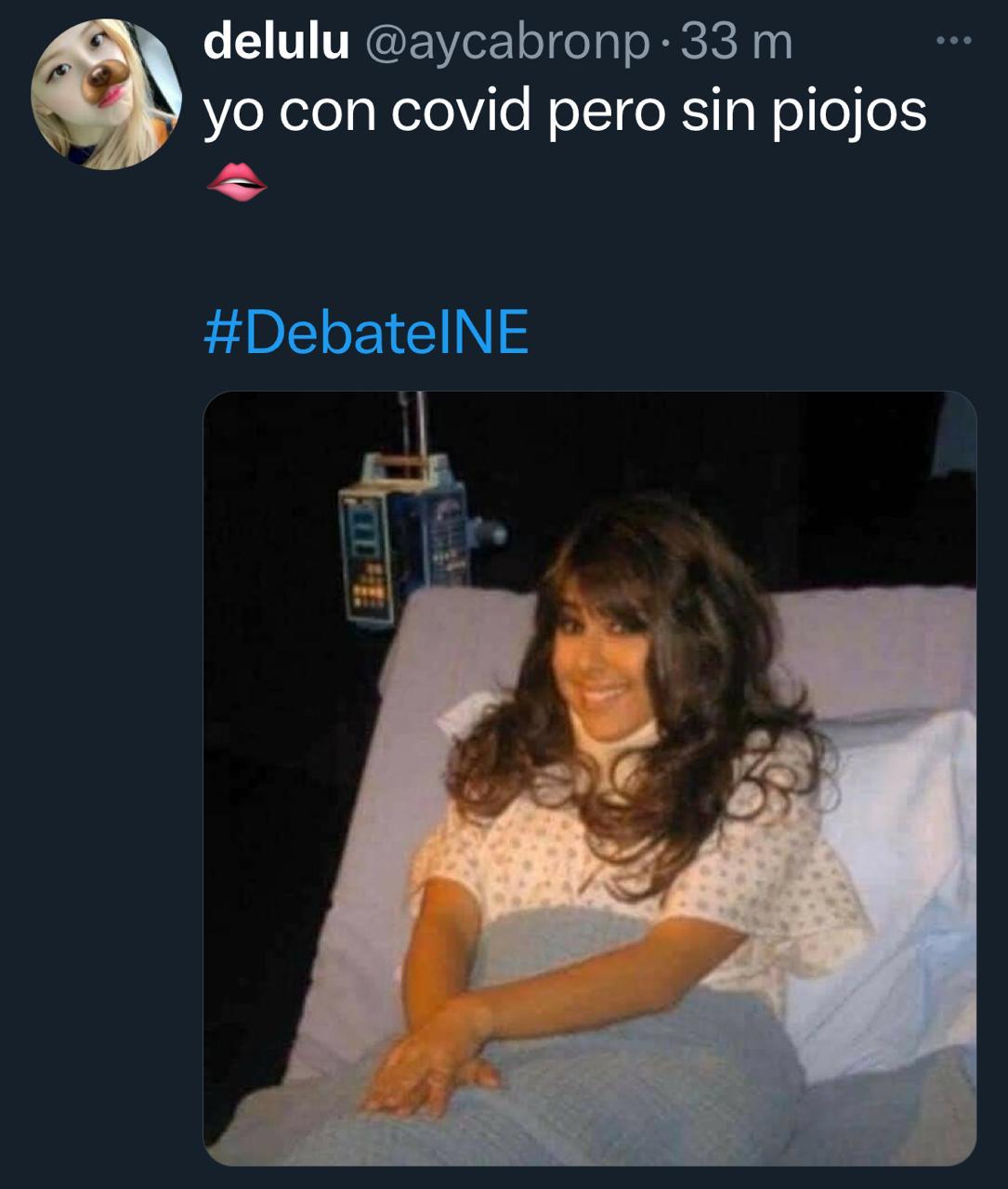Open the tweet's three-dot more options menu
This screenshot has width=1008, height=1189.
click(954, 41)
